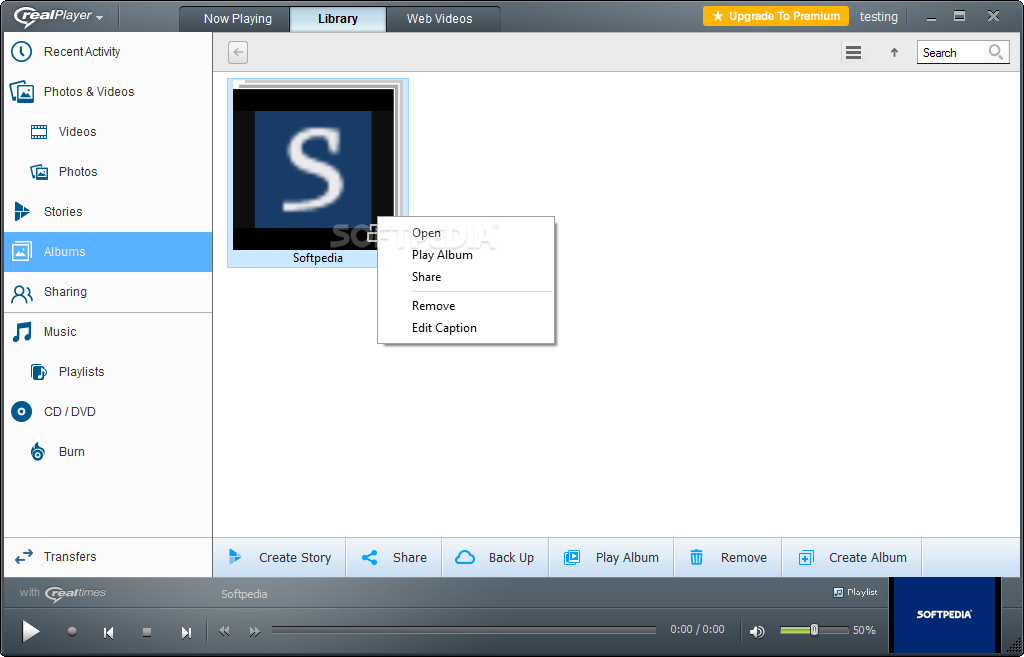Click the fast forward double-arrow button
Image resolution: width=1024 pixels, height=657 pixels.
coord(254,631)
